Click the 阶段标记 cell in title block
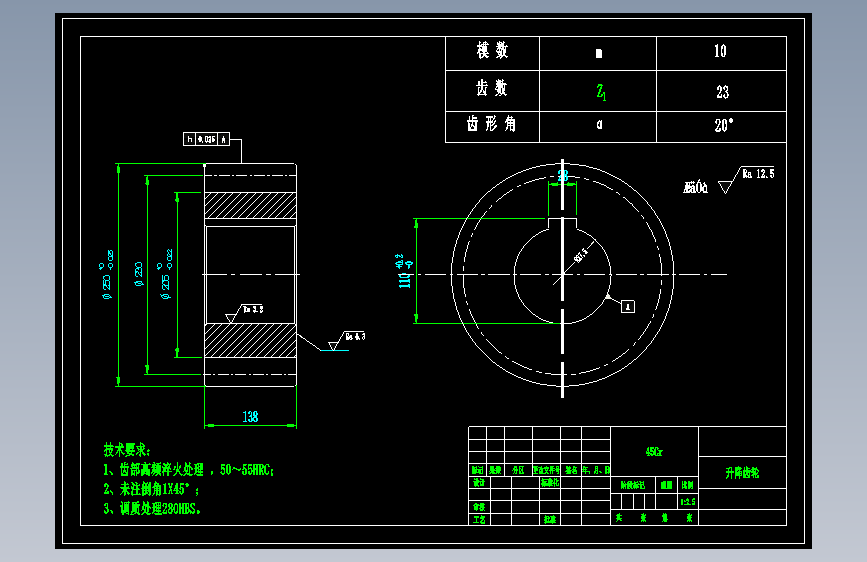 [633, 485]
